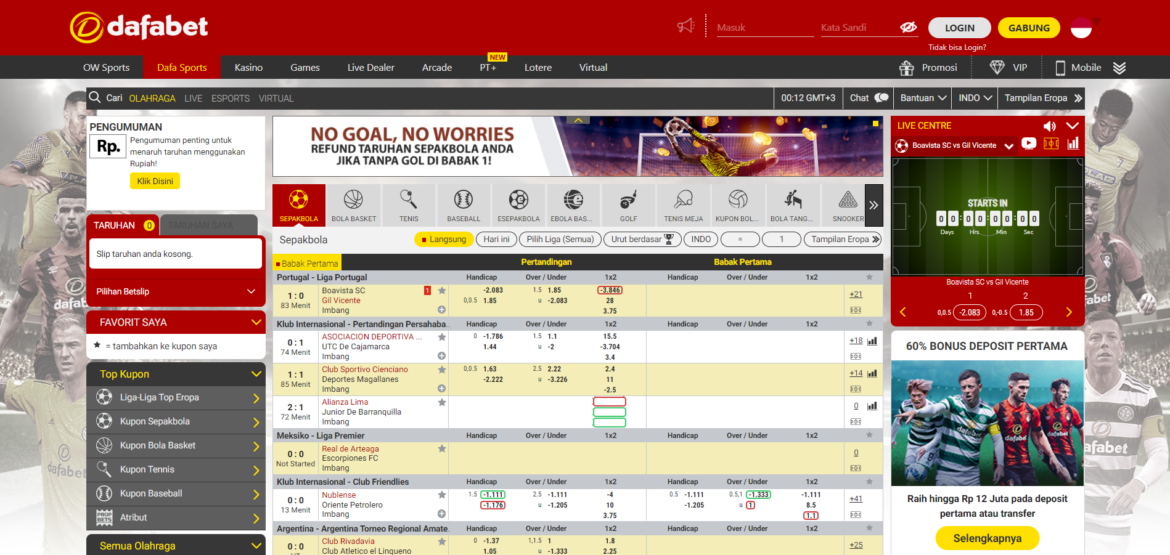
Task: Click the Masuk username field
Action: pyautogui.click(x=765, y=28)
